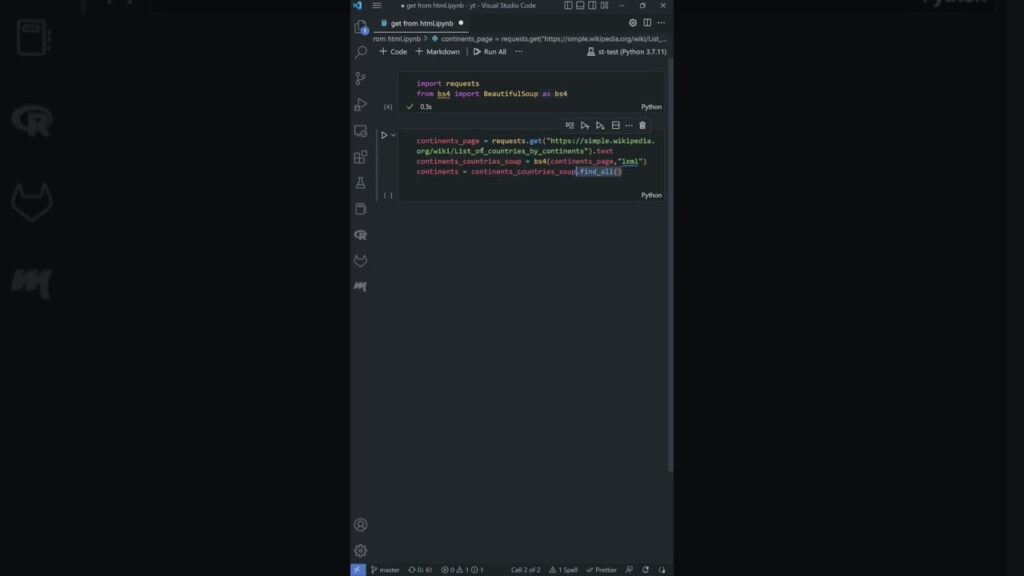Check problems via warnings count indicator
Viewport: 1024px width, 576px height.
pyautogui.click(x=463, y=569)
